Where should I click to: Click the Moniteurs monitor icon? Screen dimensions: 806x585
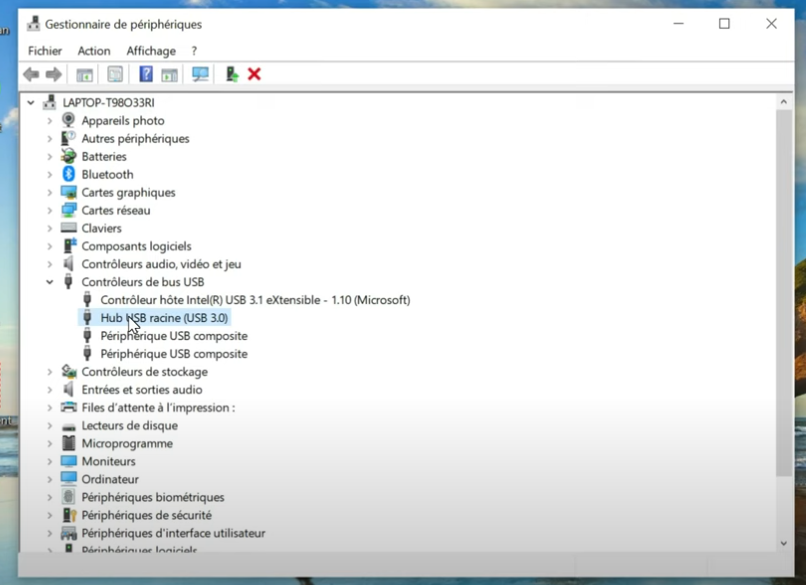pyautogui.click(x=68, y=461)
